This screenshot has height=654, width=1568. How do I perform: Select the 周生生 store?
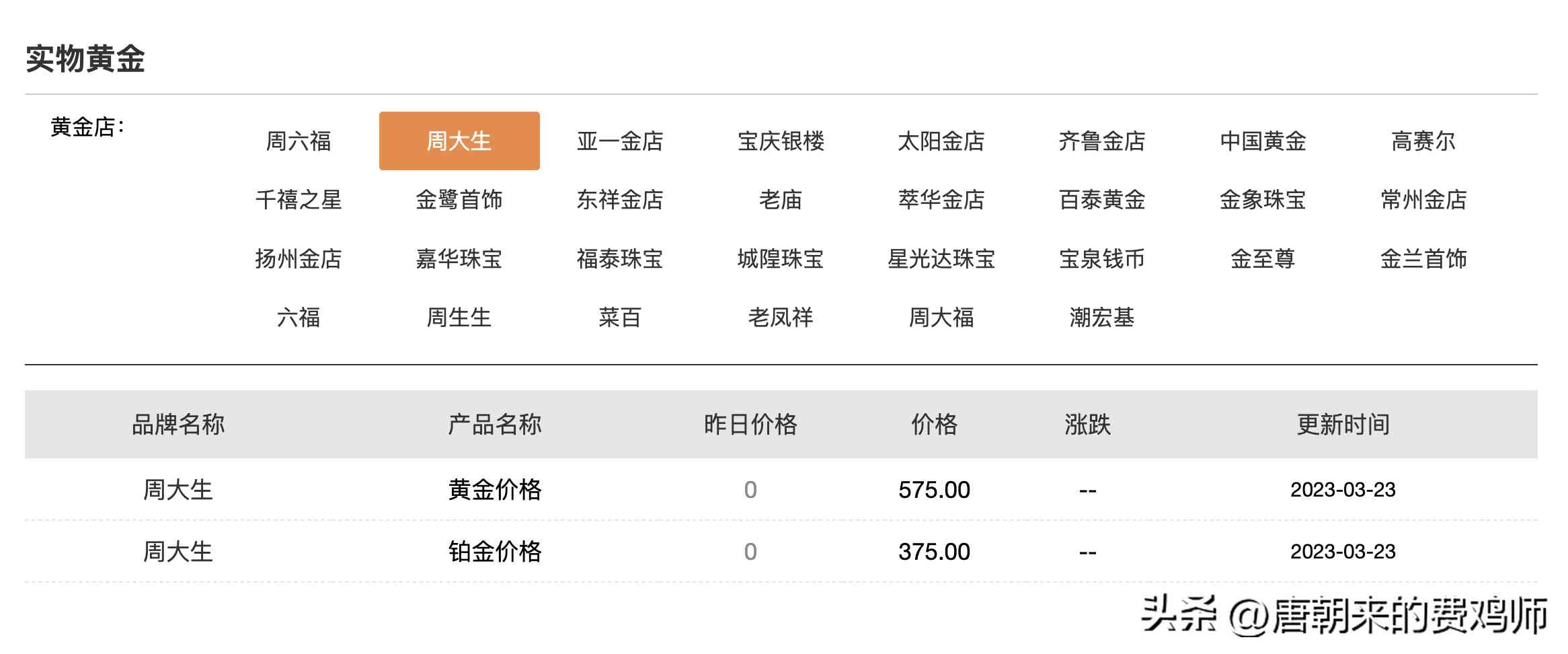click(459, 318)
